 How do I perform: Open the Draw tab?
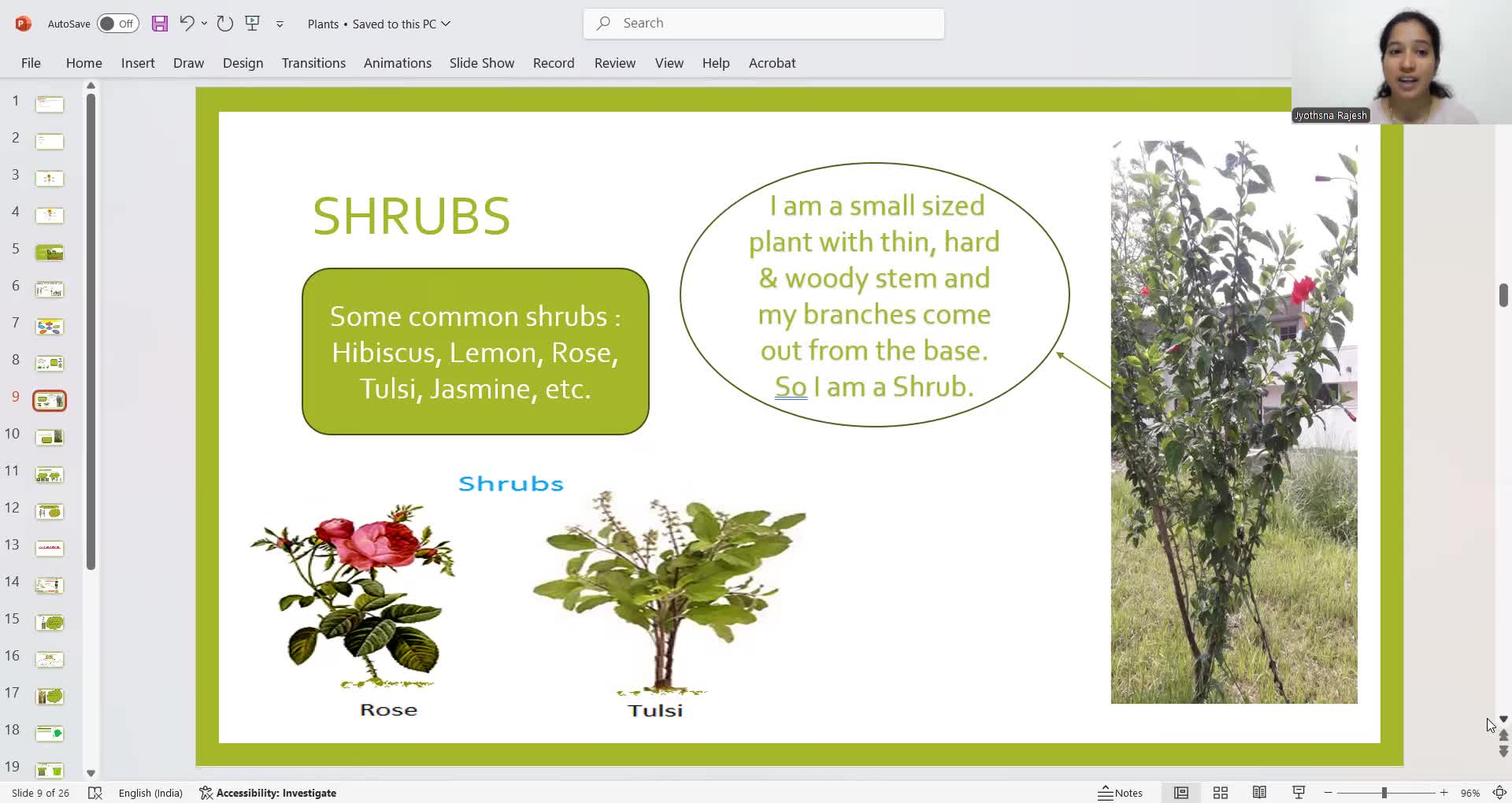click(x=188, y=63)
